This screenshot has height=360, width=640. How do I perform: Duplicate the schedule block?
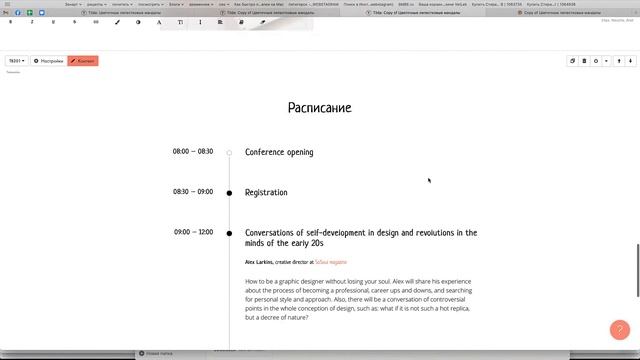572,61
